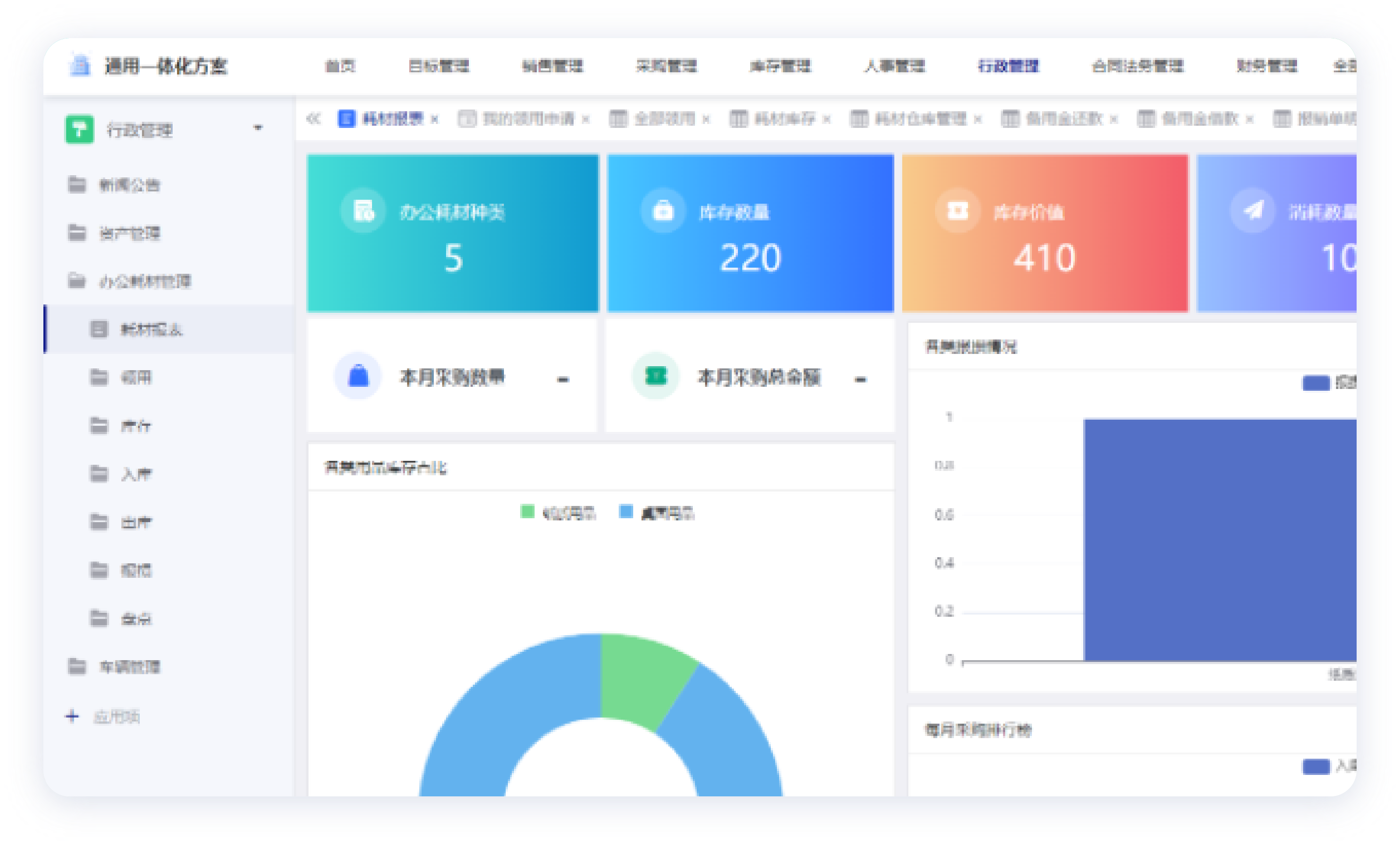Click the blue shopping bag icon by 本月采购数量

click(x=358, y=376)
